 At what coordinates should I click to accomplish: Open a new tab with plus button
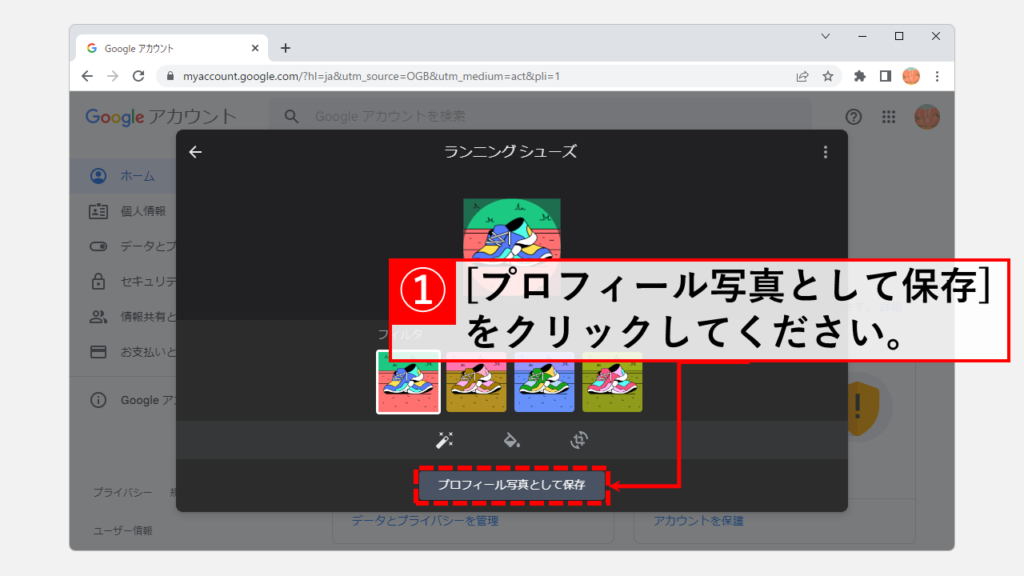[x=285, y=48]
